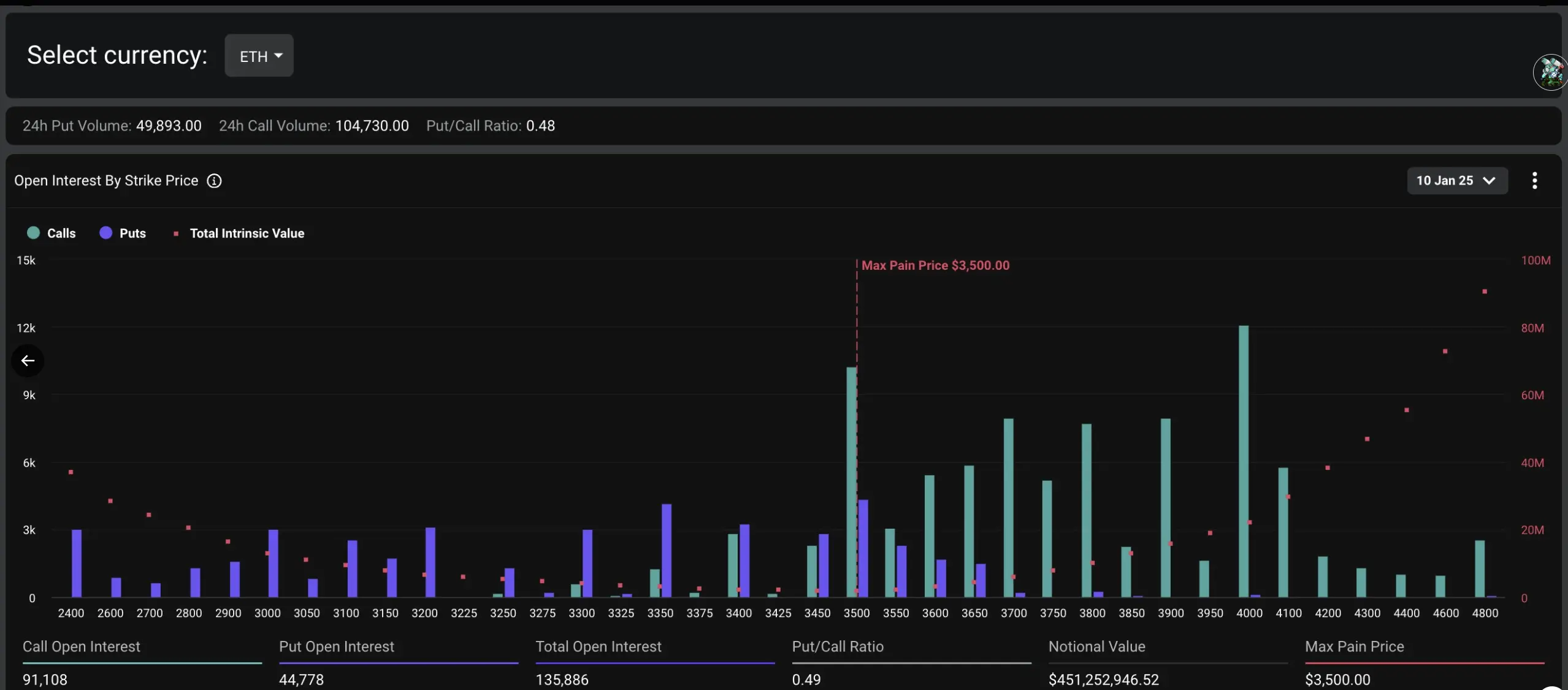
Task: Toggle Puts series visibility in legend
Action: click(132, 233)
